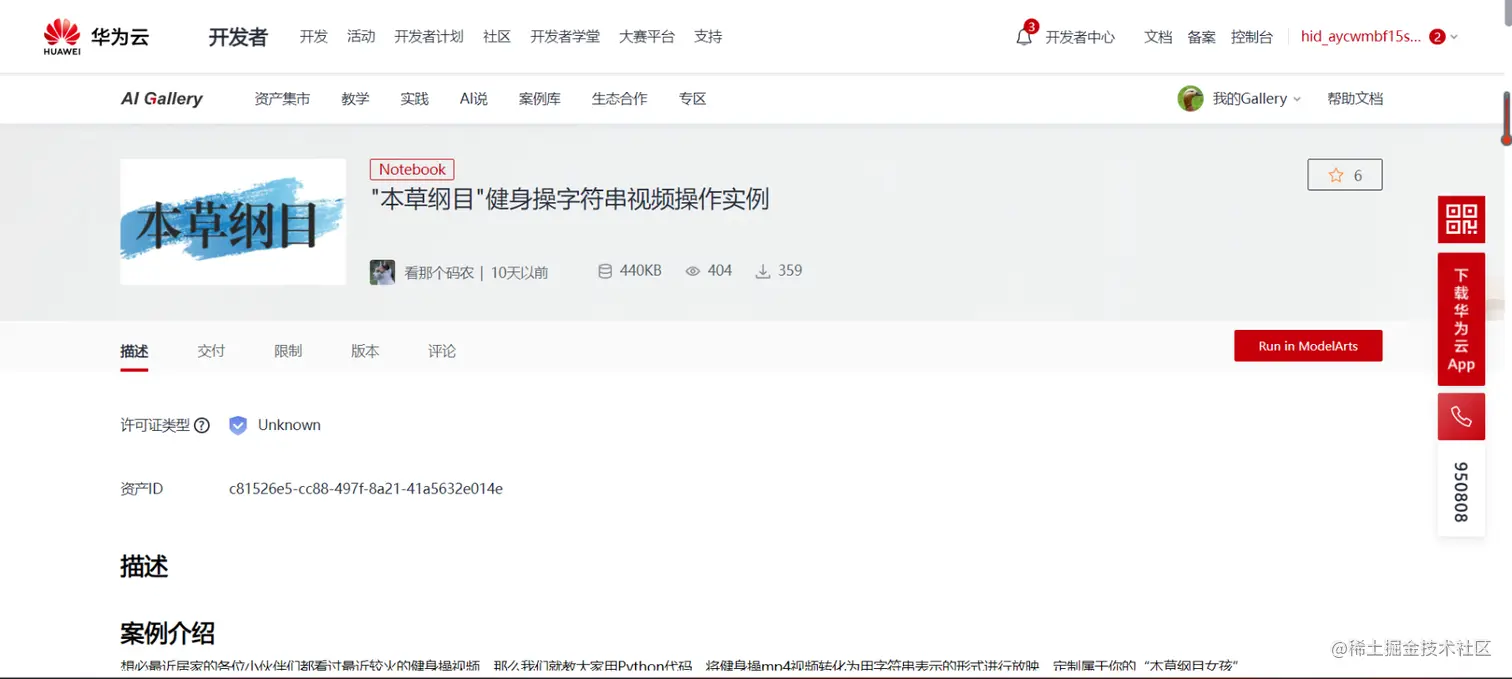Click the views eye icon
Viewport: 1512px width, 679px height.
pos(692,271)
